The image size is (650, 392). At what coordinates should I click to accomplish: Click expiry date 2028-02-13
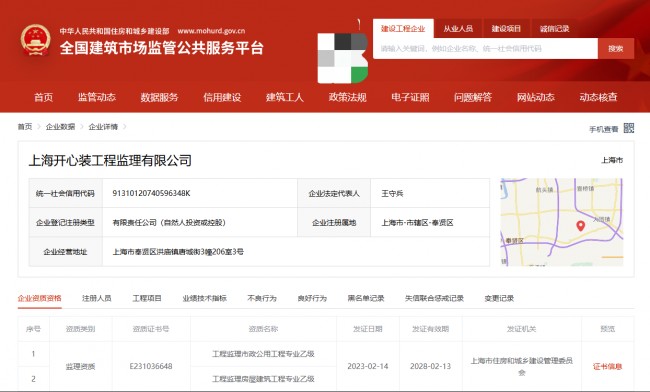tap(430, 366)
